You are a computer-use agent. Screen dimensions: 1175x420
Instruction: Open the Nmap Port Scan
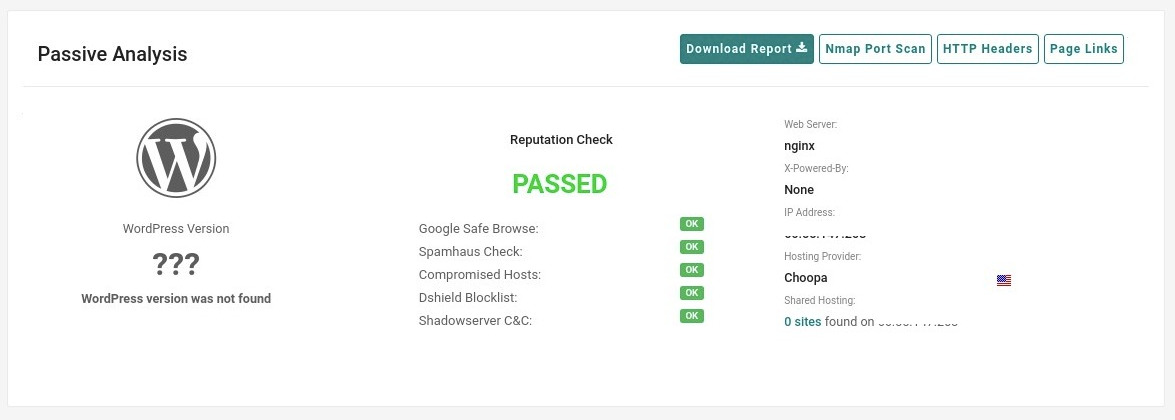click(x=875, y=49)
